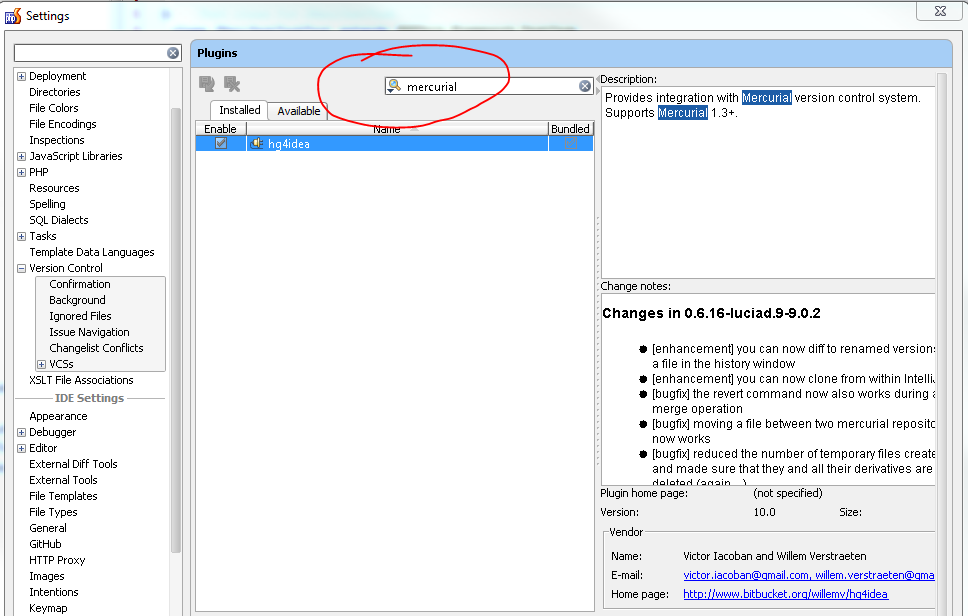The height and width of the screenshot is (616, 968).
Task: Select Images settings
Action: 47,577
